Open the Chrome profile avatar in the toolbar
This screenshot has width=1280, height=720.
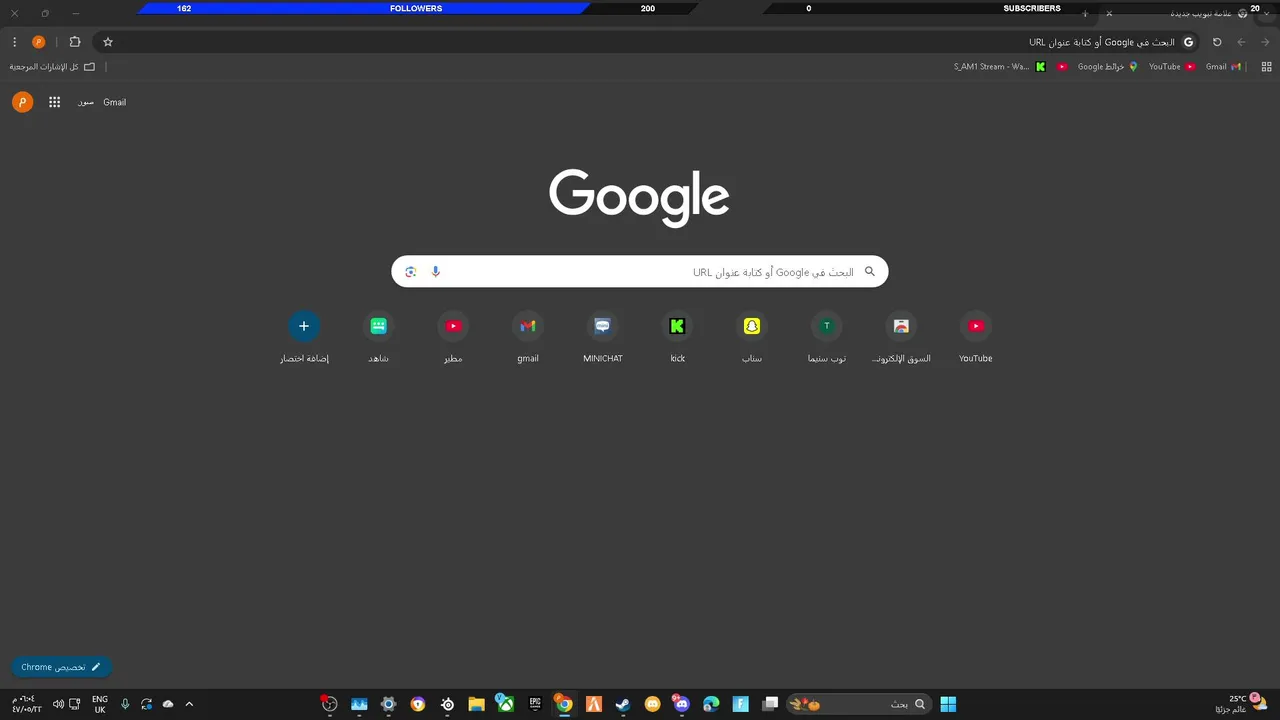39,42
